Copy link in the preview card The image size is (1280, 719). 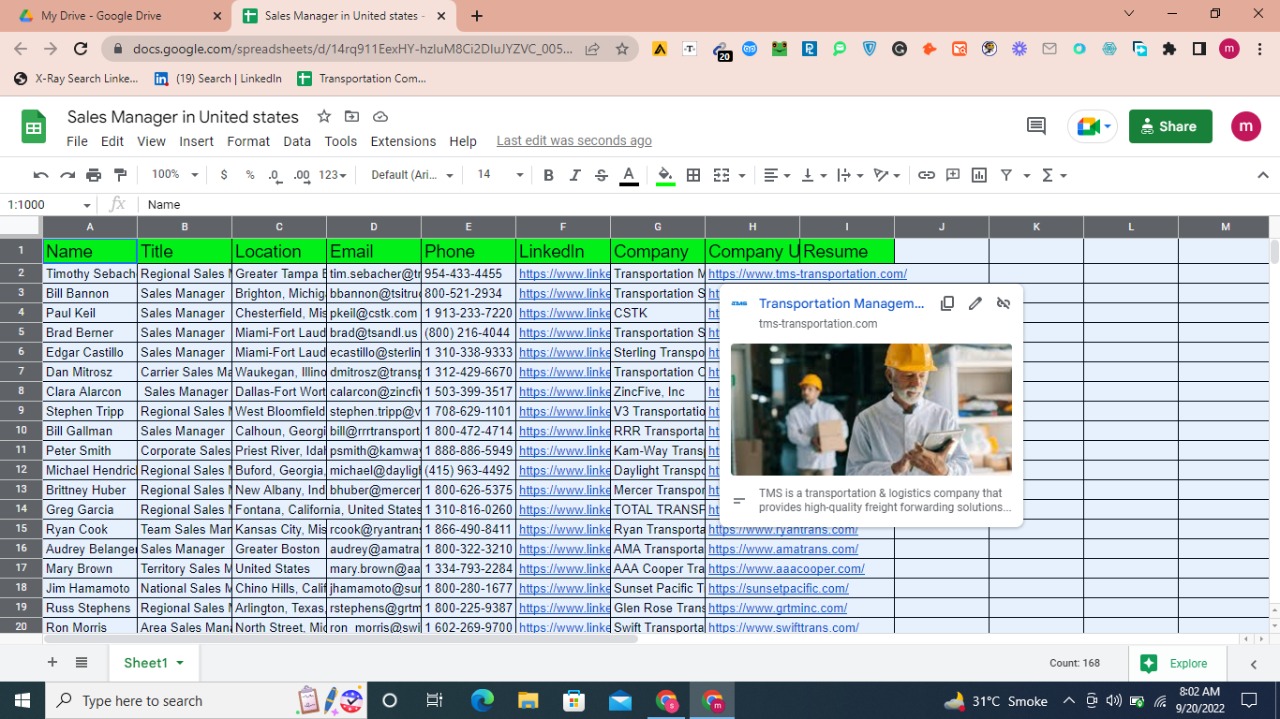947,304
